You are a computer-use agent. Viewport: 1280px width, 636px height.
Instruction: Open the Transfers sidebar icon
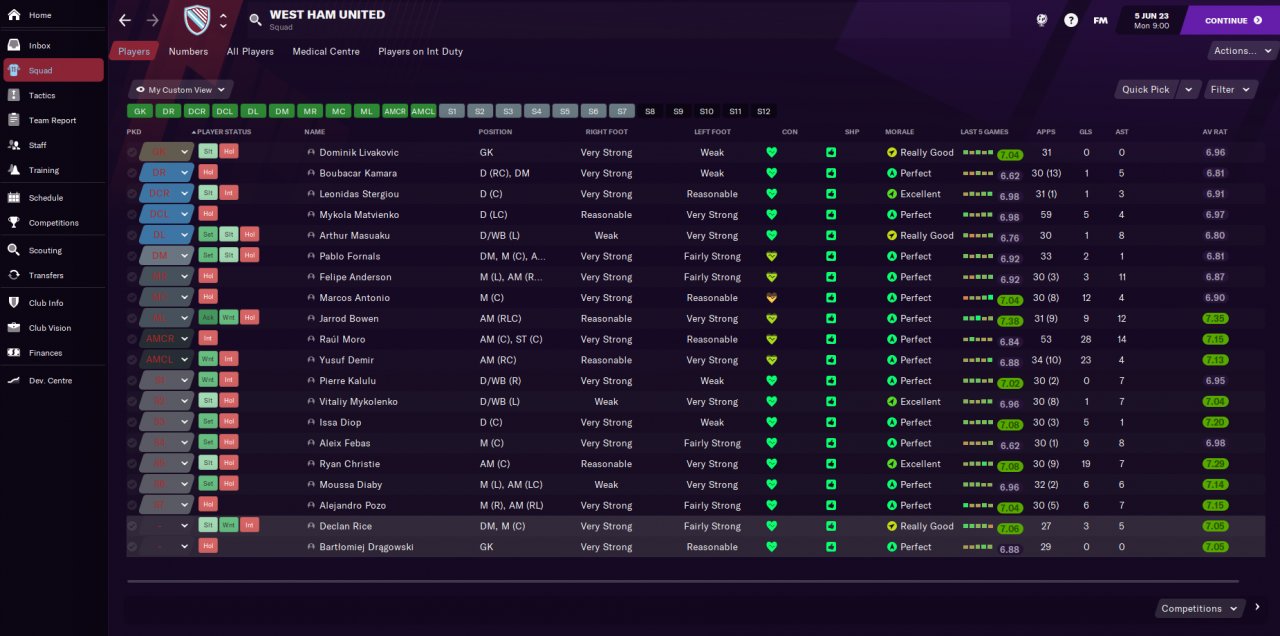pos(14,276)
